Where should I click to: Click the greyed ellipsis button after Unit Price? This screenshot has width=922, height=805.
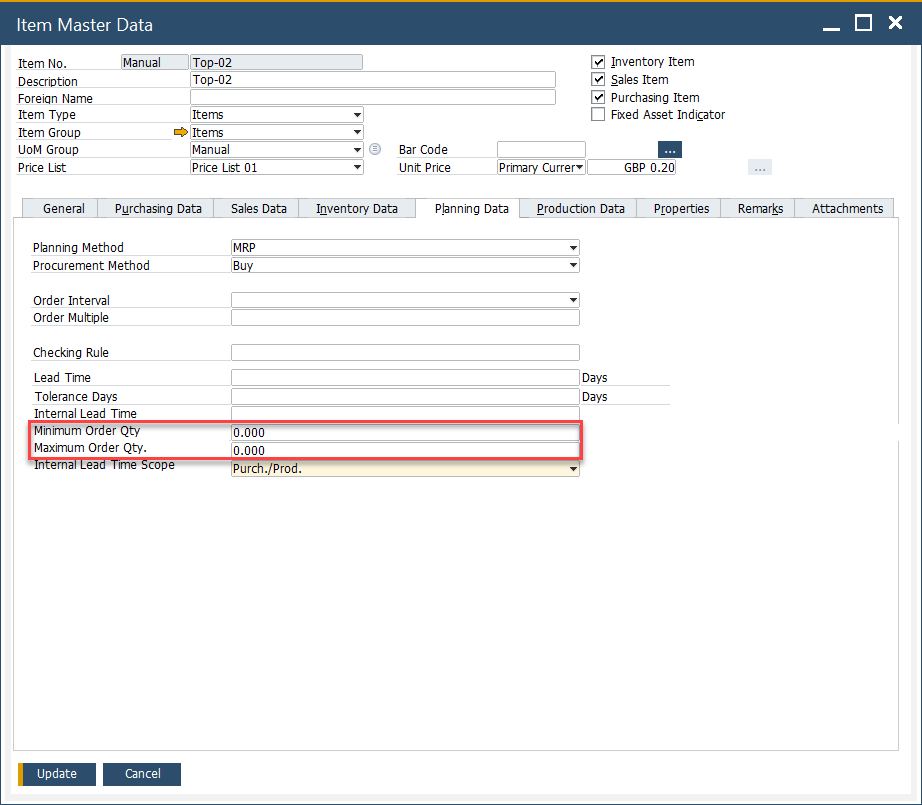click(x=759, y=168)
